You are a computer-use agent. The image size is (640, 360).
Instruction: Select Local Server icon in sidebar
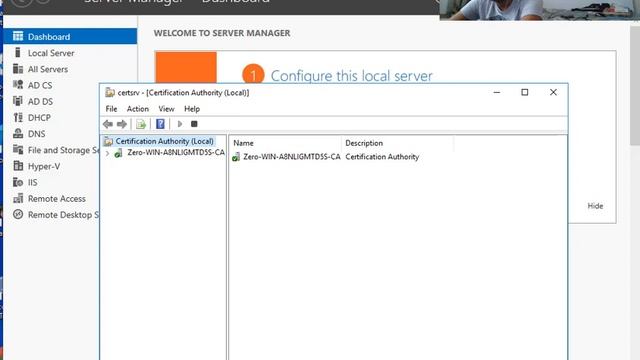[x=18, y=53]
